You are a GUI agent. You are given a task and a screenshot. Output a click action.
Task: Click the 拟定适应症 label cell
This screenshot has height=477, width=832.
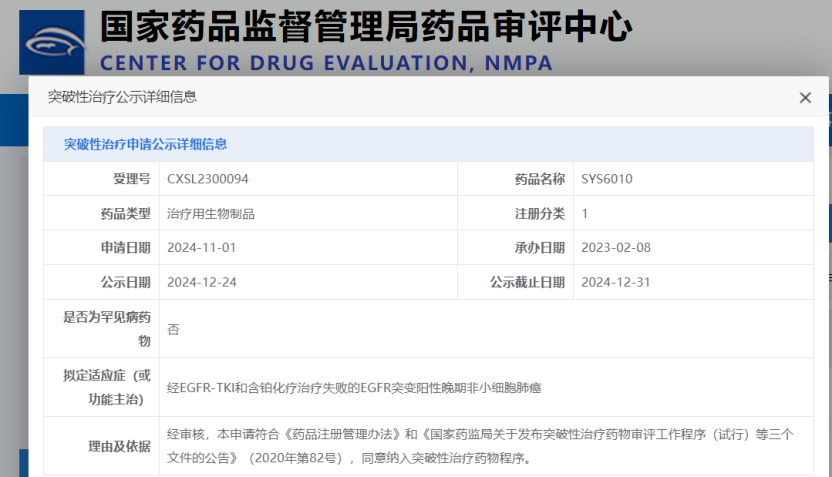click(x=101, y=387)
